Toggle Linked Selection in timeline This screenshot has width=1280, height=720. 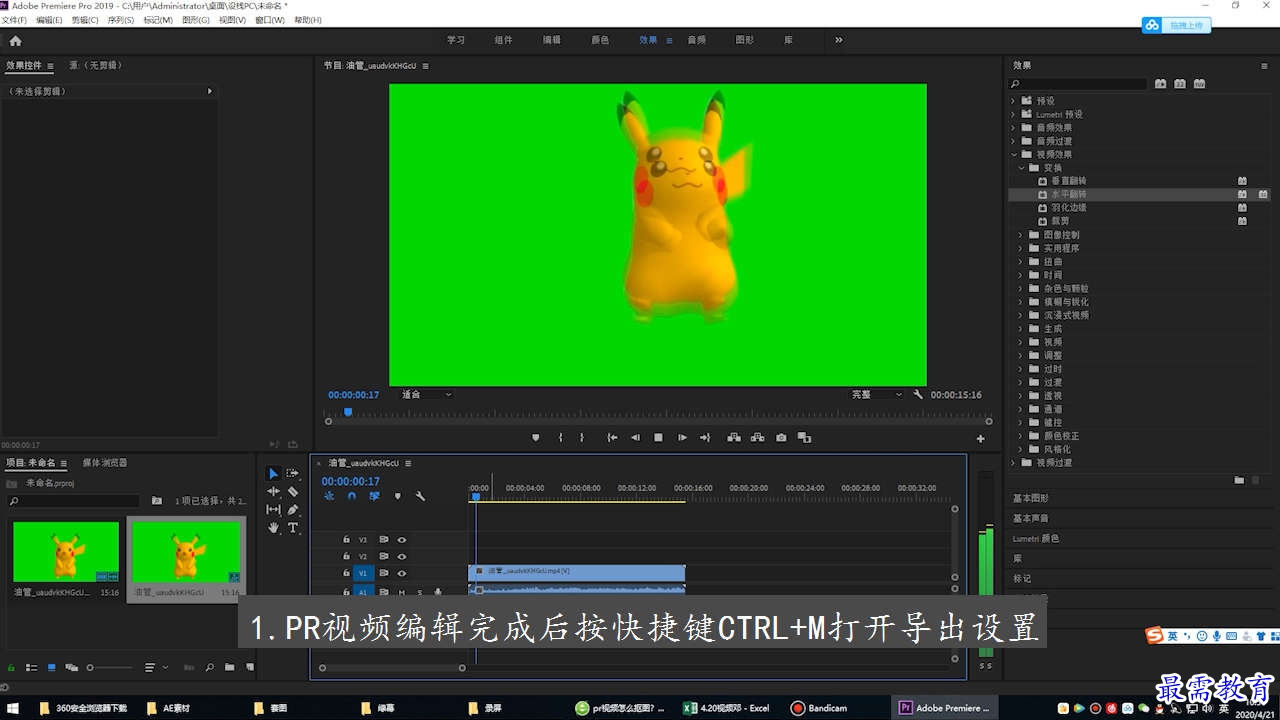click(374, 496)
